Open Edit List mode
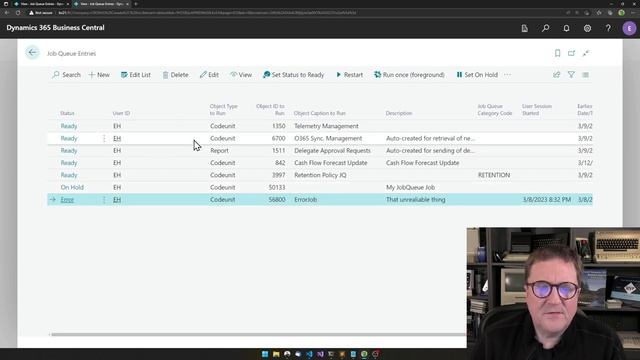 pos(136,75)
